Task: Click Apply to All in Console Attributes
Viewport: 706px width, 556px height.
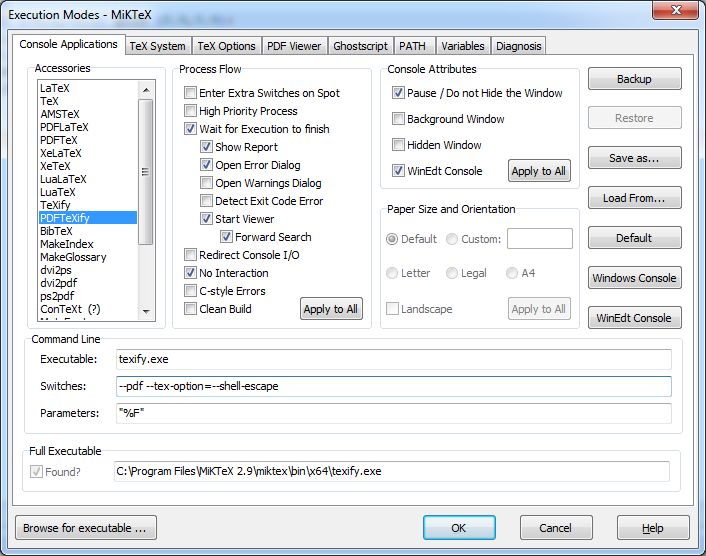Action: pyautogui.click(x=539, y=171)
